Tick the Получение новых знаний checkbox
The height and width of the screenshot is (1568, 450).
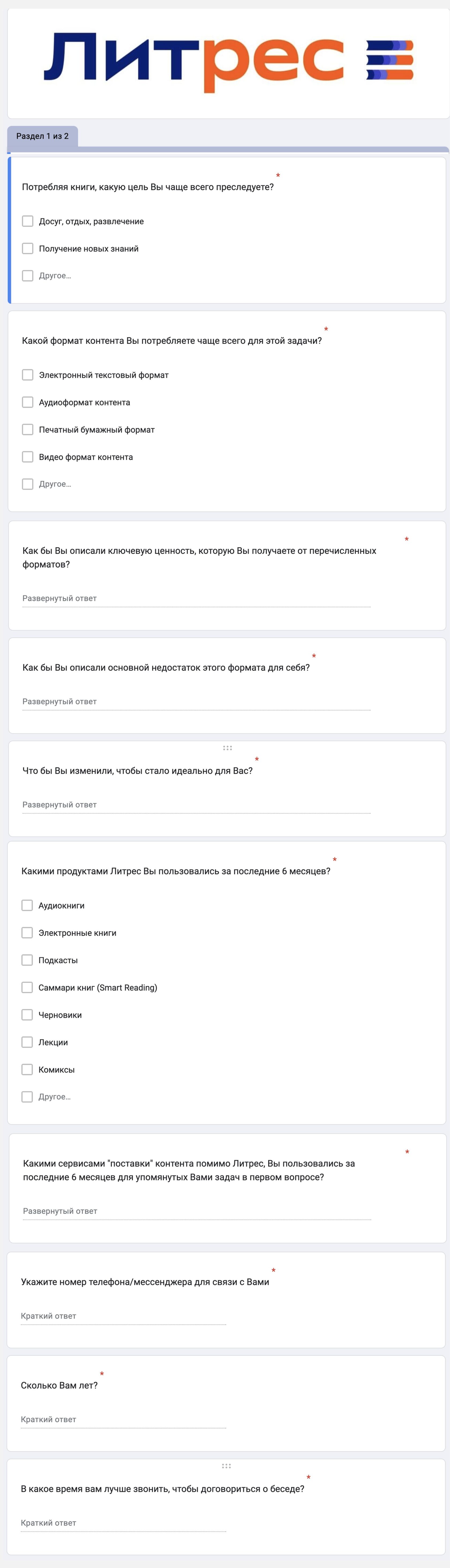[27, 248]
